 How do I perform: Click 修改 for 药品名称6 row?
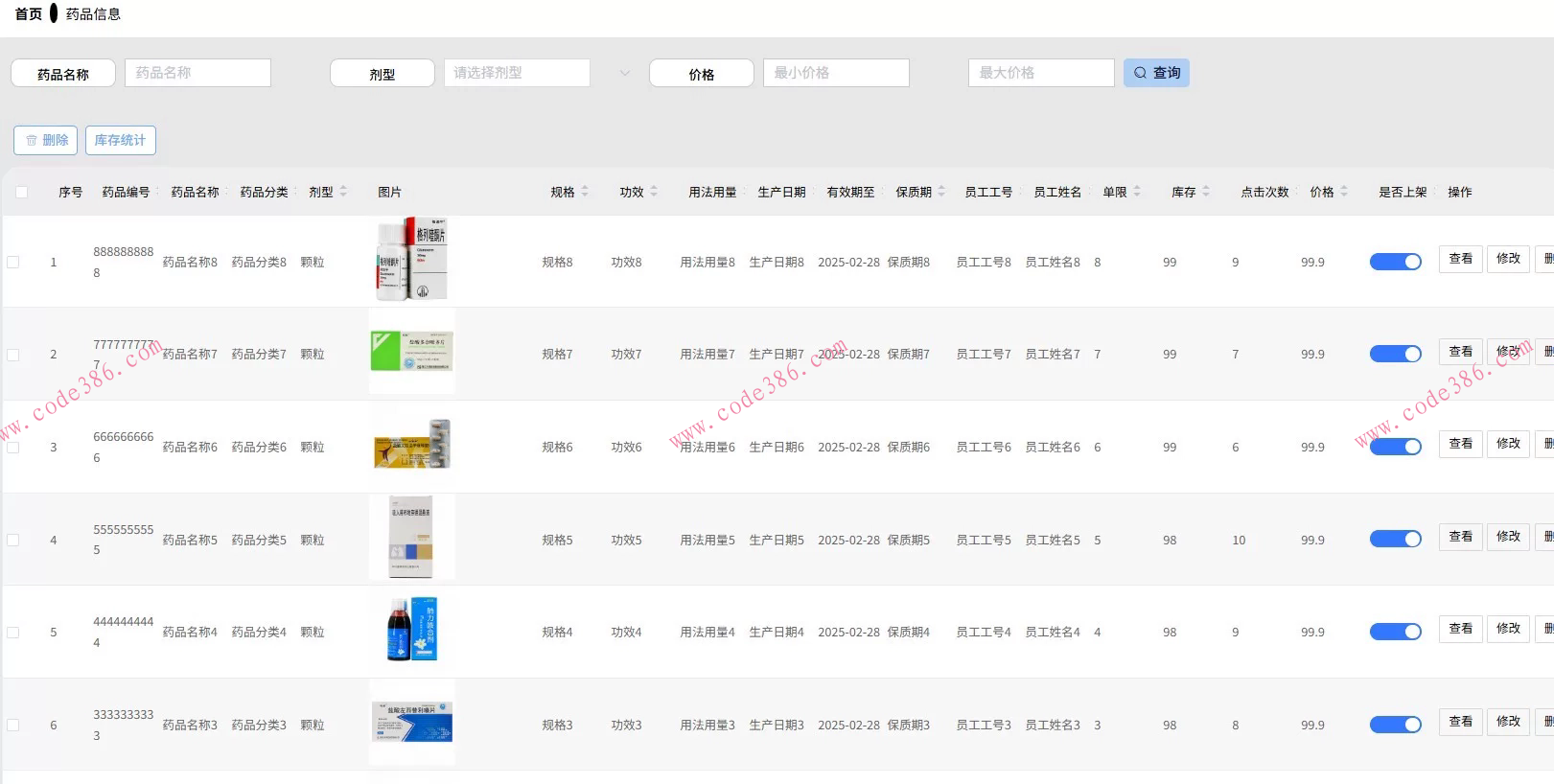pos(1508,444)
